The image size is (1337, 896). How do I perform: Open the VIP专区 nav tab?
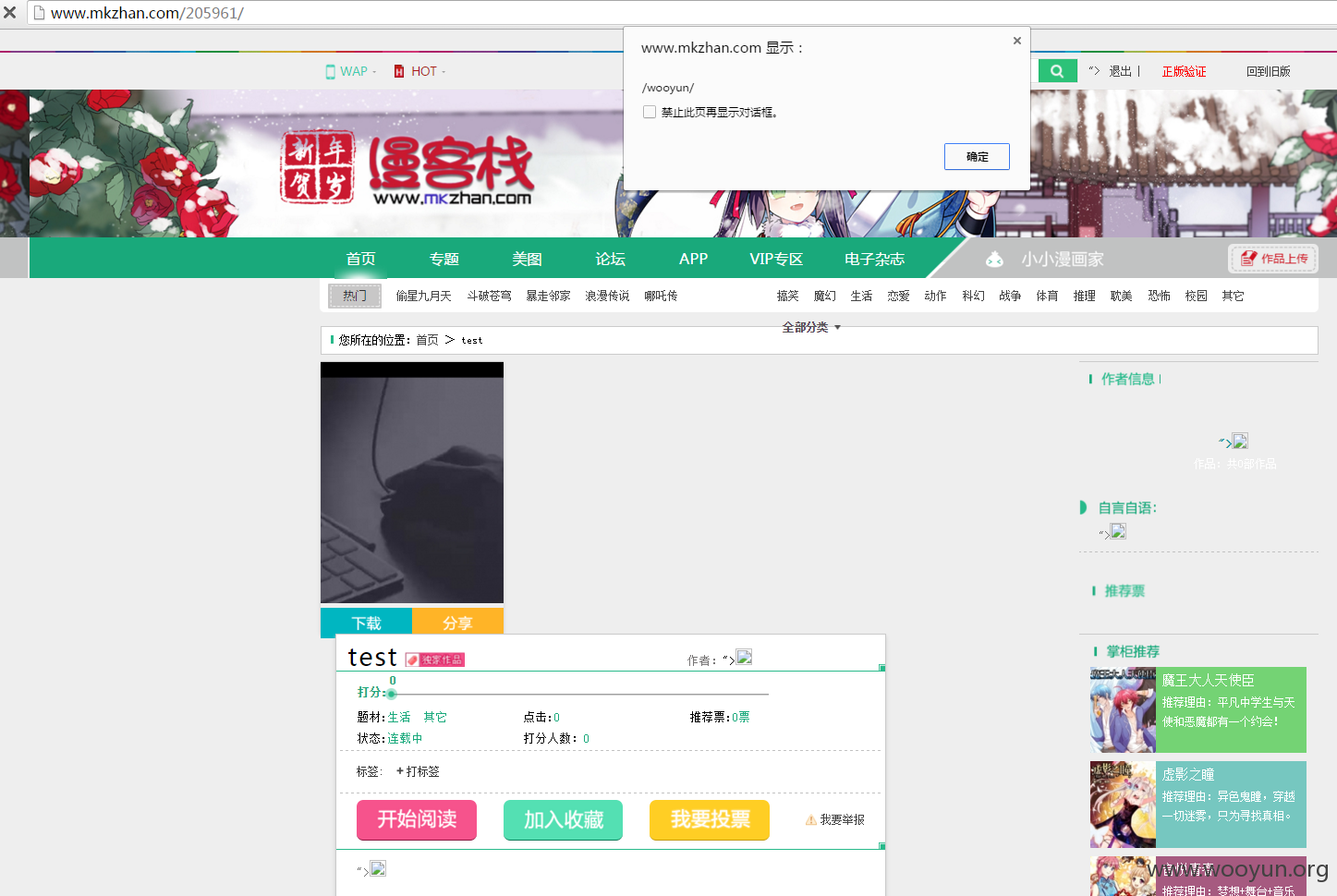click(x=776, y=259)
